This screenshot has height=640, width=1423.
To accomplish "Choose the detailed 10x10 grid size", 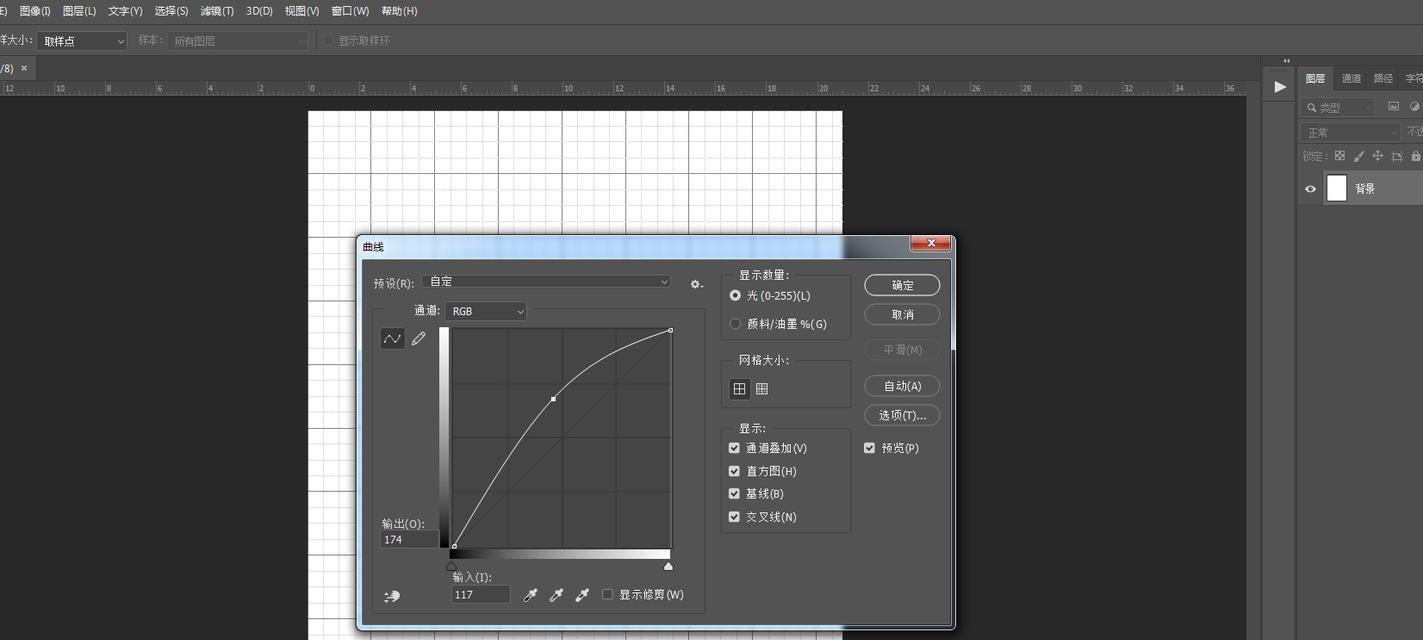I will tap(762, 389).
